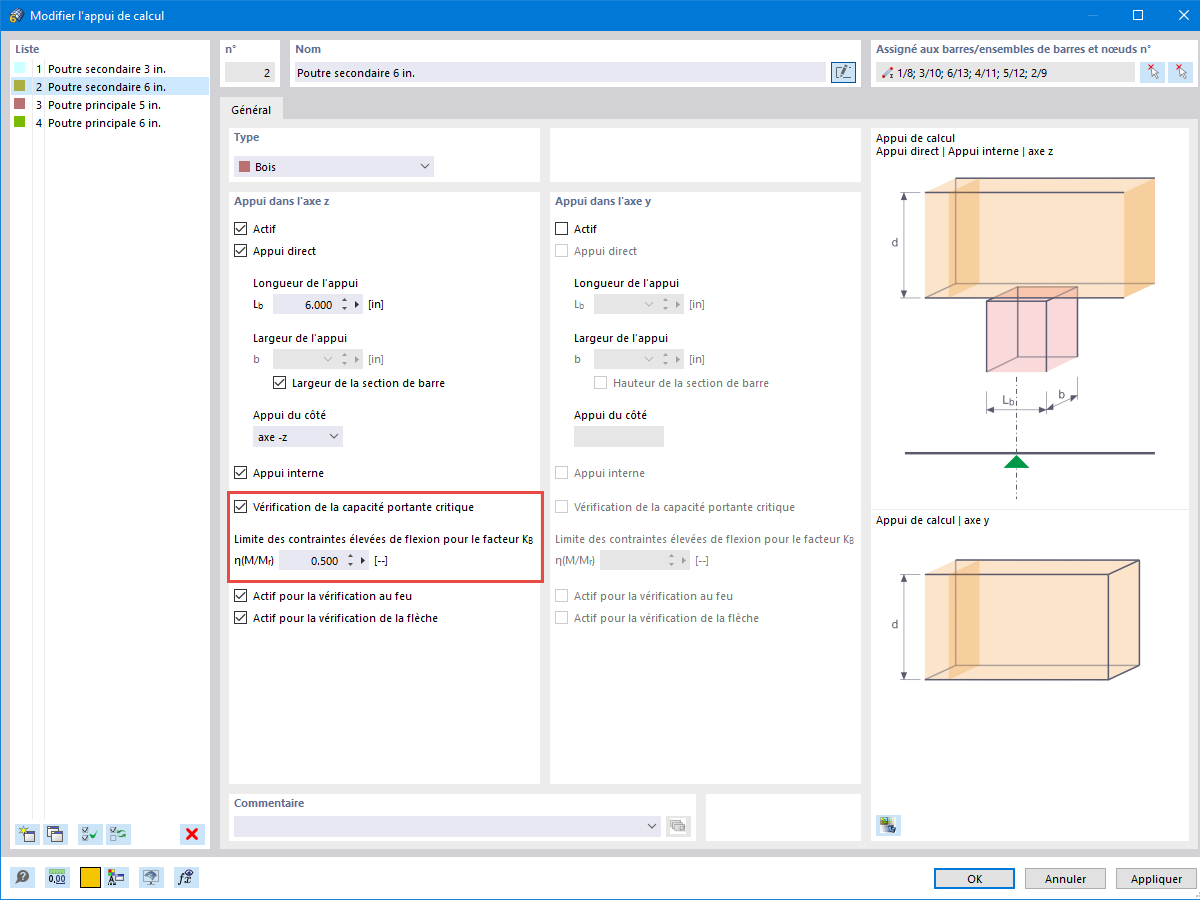
Task: Click the graphic settings icon below the diagram
Action: (888, 825)
